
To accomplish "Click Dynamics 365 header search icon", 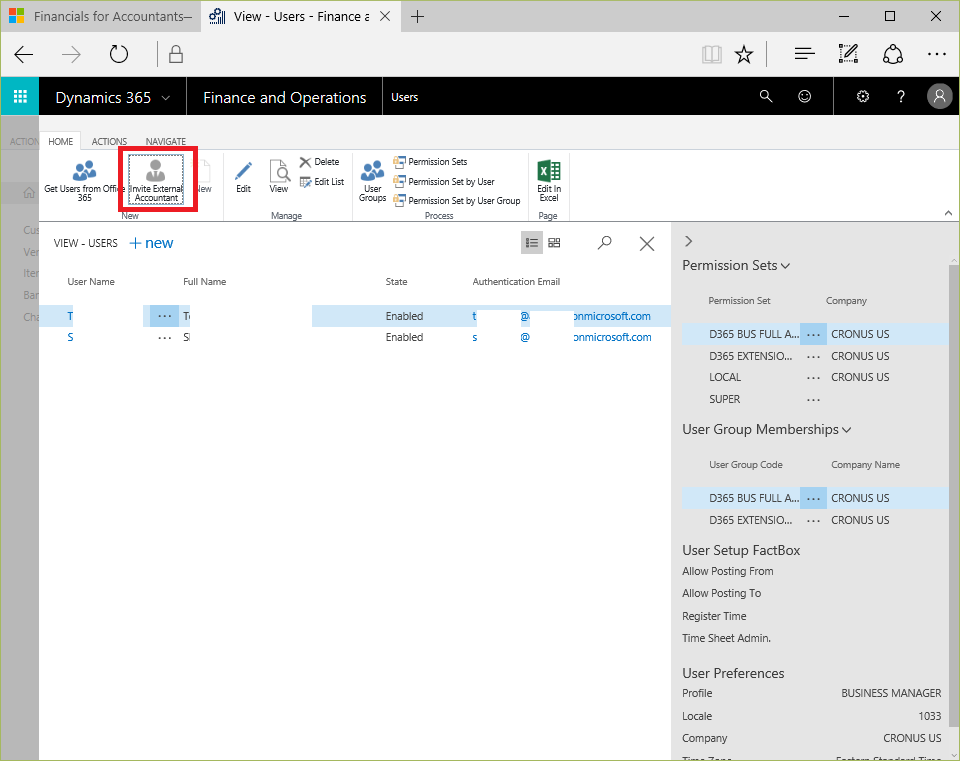I will [x=766, y=96].
